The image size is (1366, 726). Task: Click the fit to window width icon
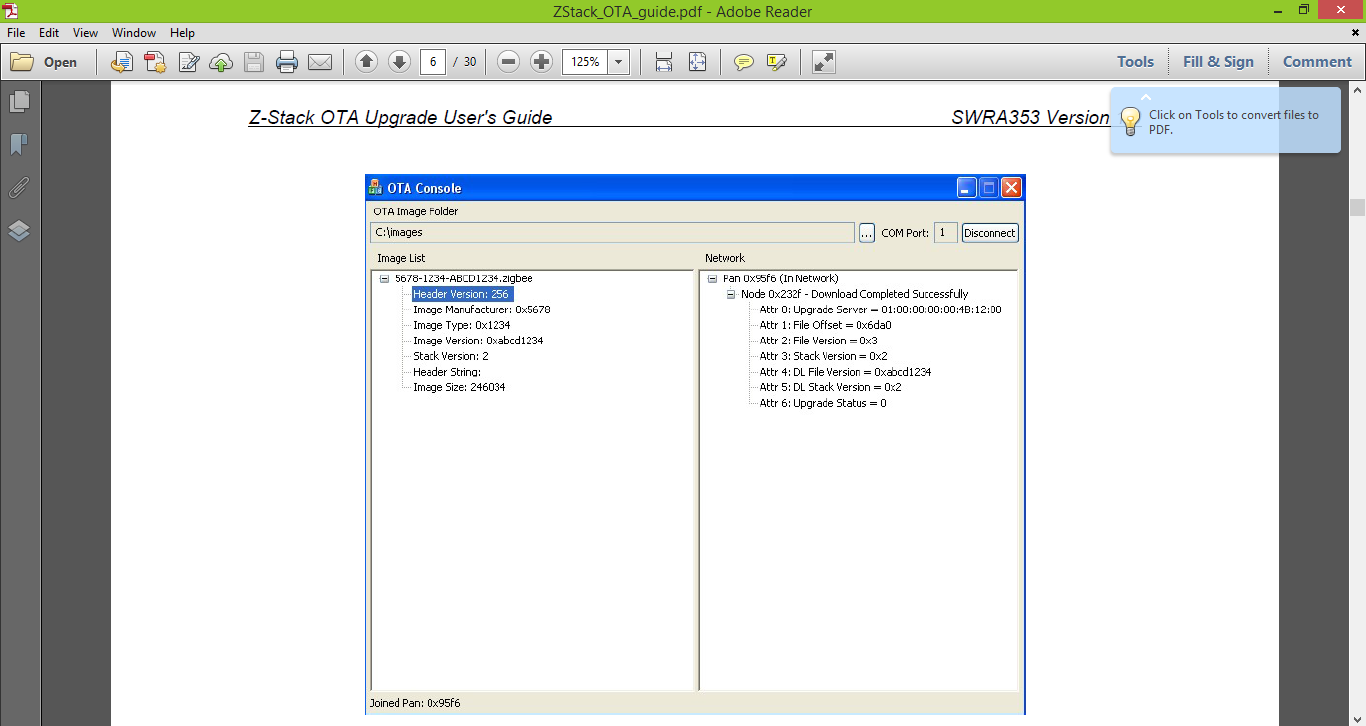click(x=664, y=62)
